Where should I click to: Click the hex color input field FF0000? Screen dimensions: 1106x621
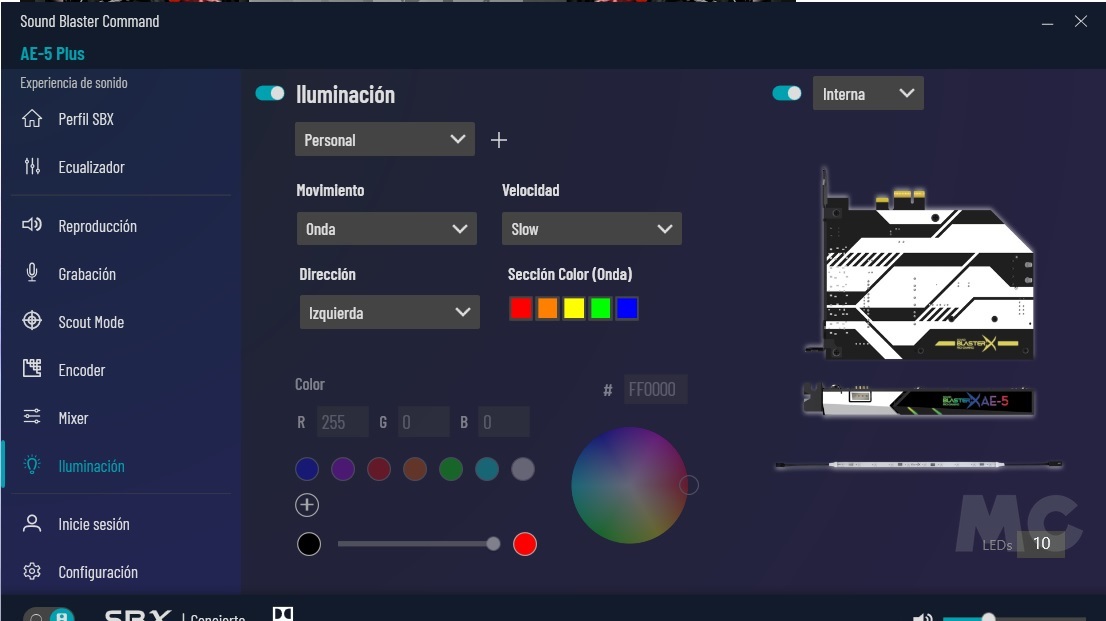click(656, 390)
